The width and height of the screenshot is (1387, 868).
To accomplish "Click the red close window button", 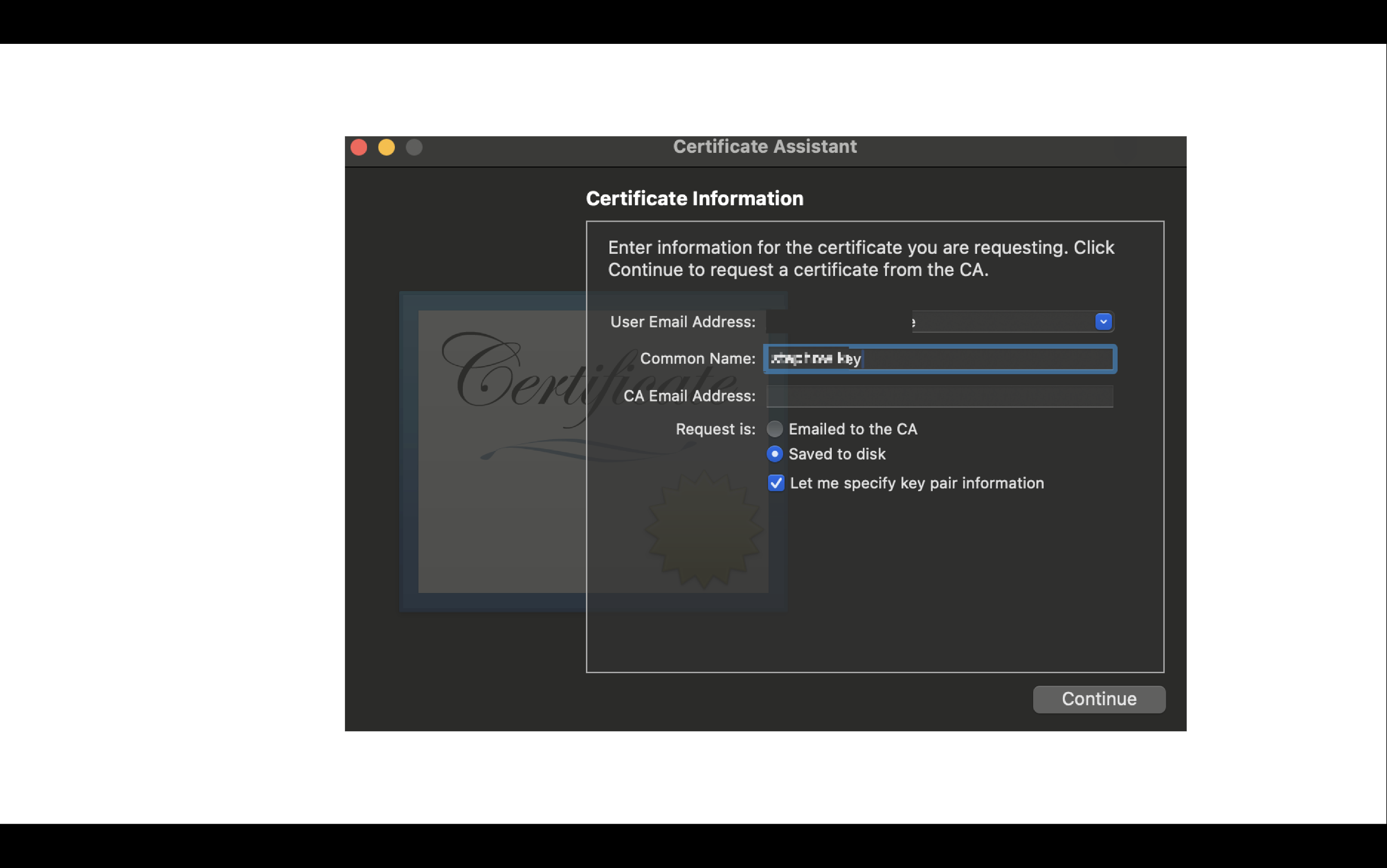I will click(359, 148).
